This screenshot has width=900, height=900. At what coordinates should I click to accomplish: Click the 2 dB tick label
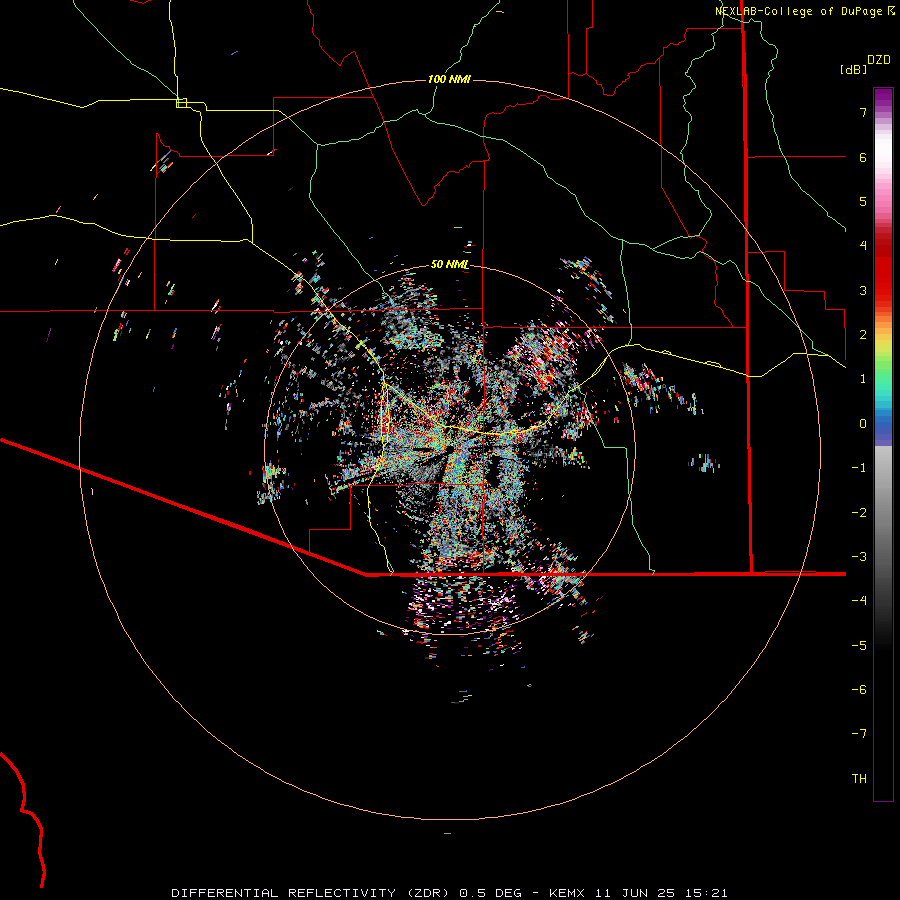(863, 335)
